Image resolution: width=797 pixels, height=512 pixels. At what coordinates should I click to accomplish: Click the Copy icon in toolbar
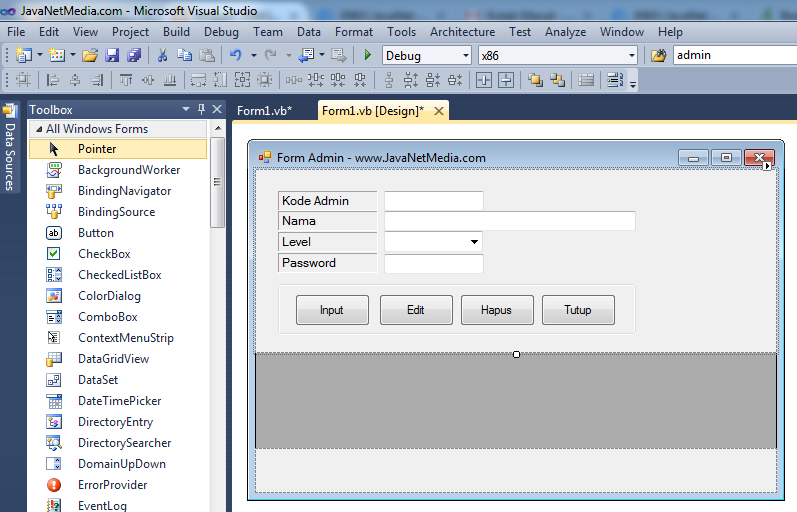click(185, 55)
